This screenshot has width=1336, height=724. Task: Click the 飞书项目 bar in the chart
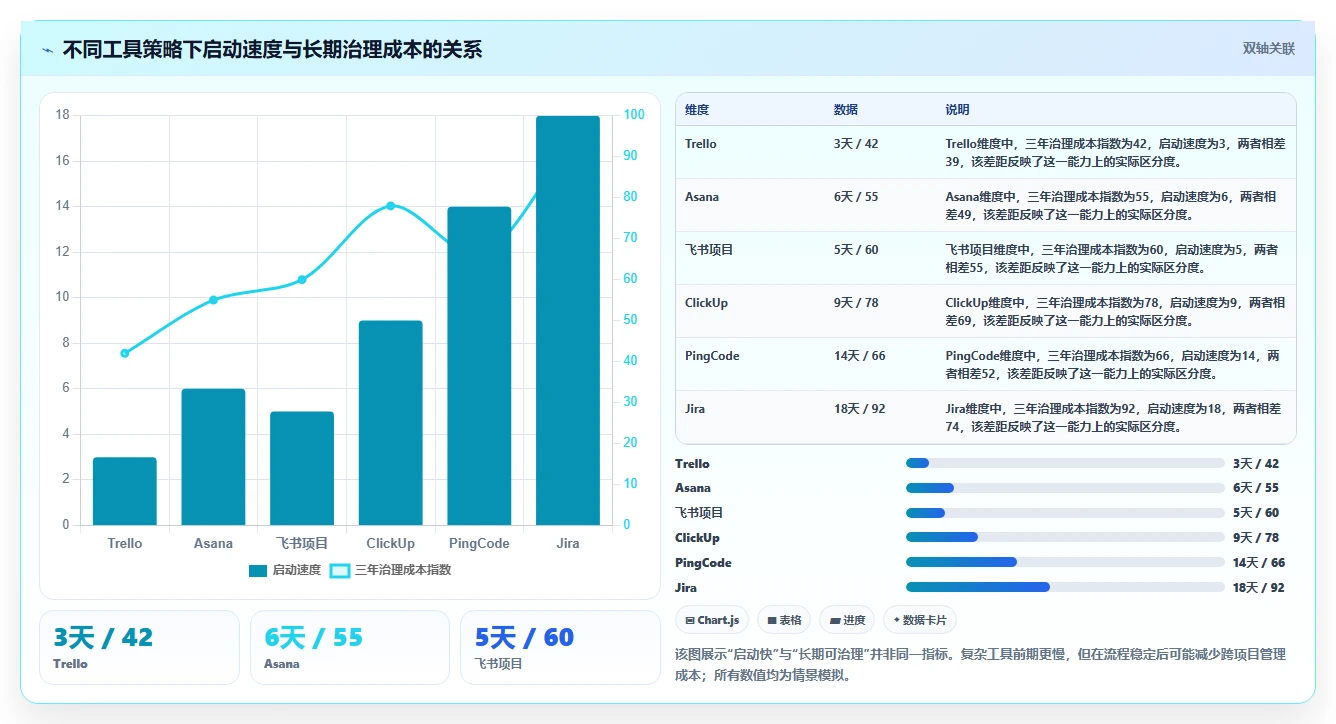(x=302, y=468)
